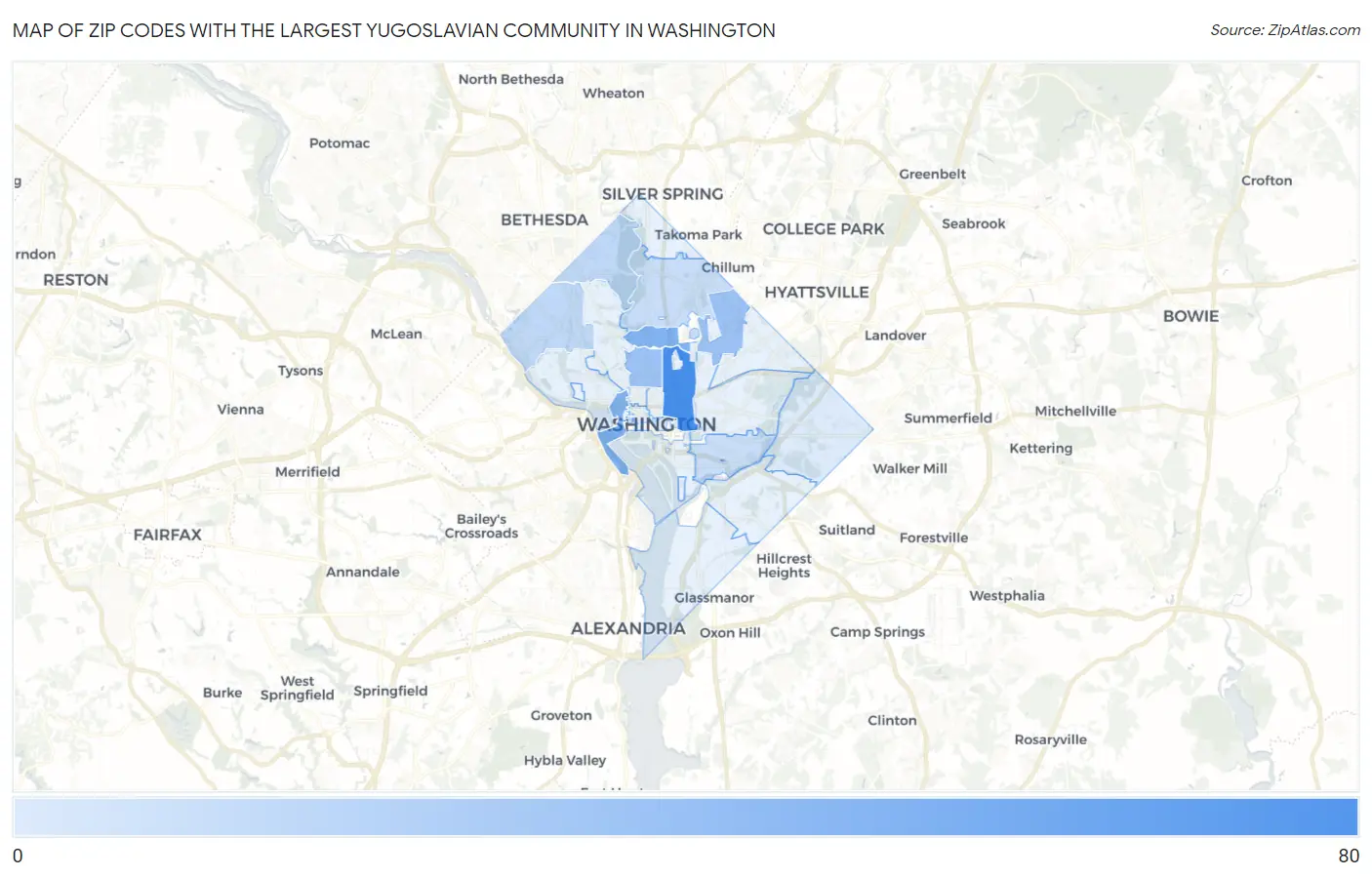Click the Springfield label
Screen dimensions: 1372x877
tap(391, 692)
